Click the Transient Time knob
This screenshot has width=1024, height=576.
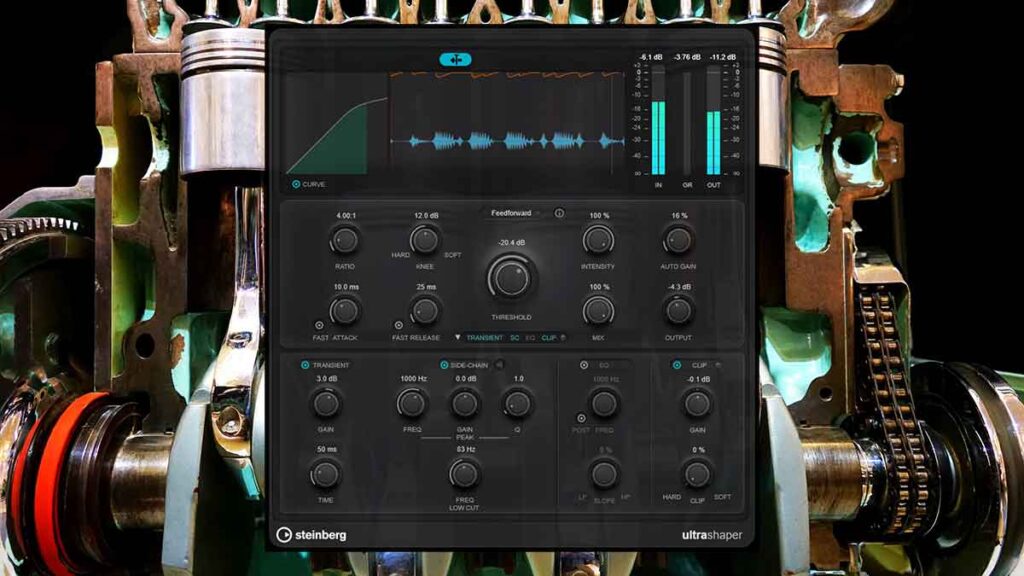pyautogui.click(x=325, y=474)
